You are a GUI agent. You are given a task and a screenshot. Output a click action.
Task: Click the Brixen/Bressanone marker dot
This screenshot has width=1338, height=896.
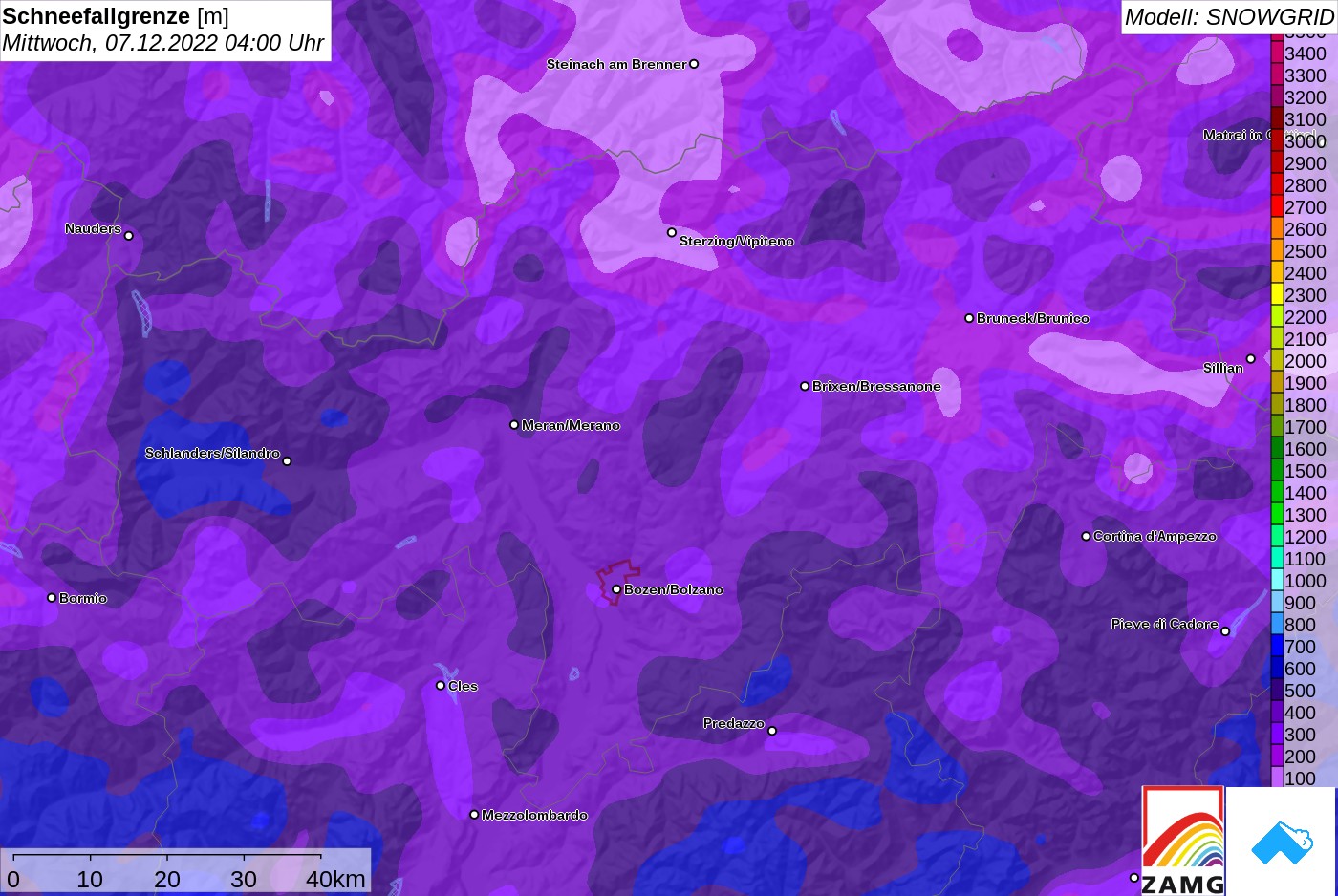(x=805, y=386)
